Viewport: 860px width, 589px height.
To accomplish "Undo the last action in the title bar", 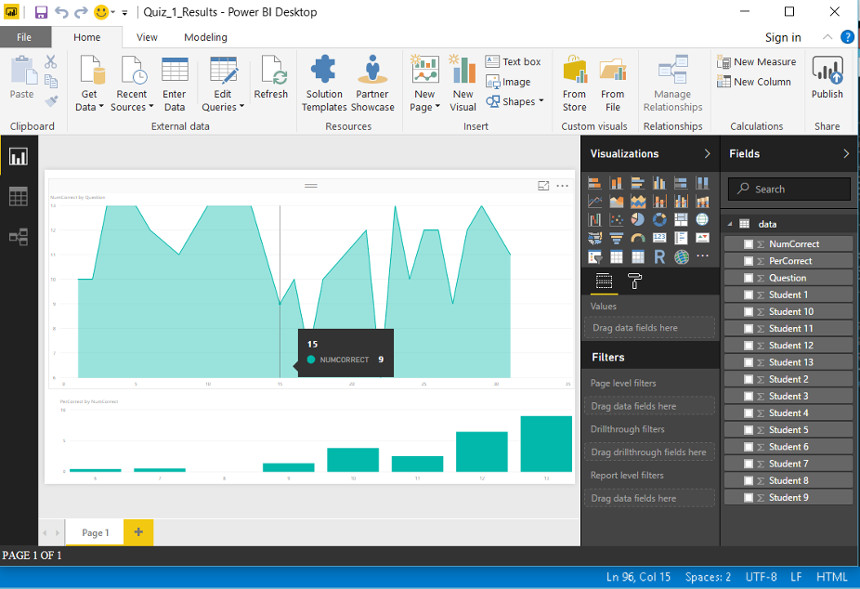I will point(61,12).
